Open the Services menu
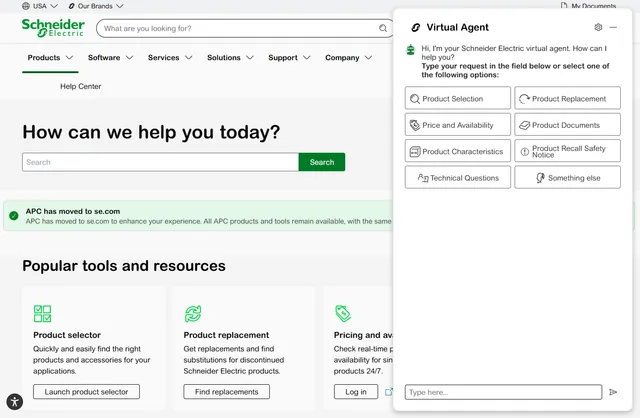 tap(163, 58)
